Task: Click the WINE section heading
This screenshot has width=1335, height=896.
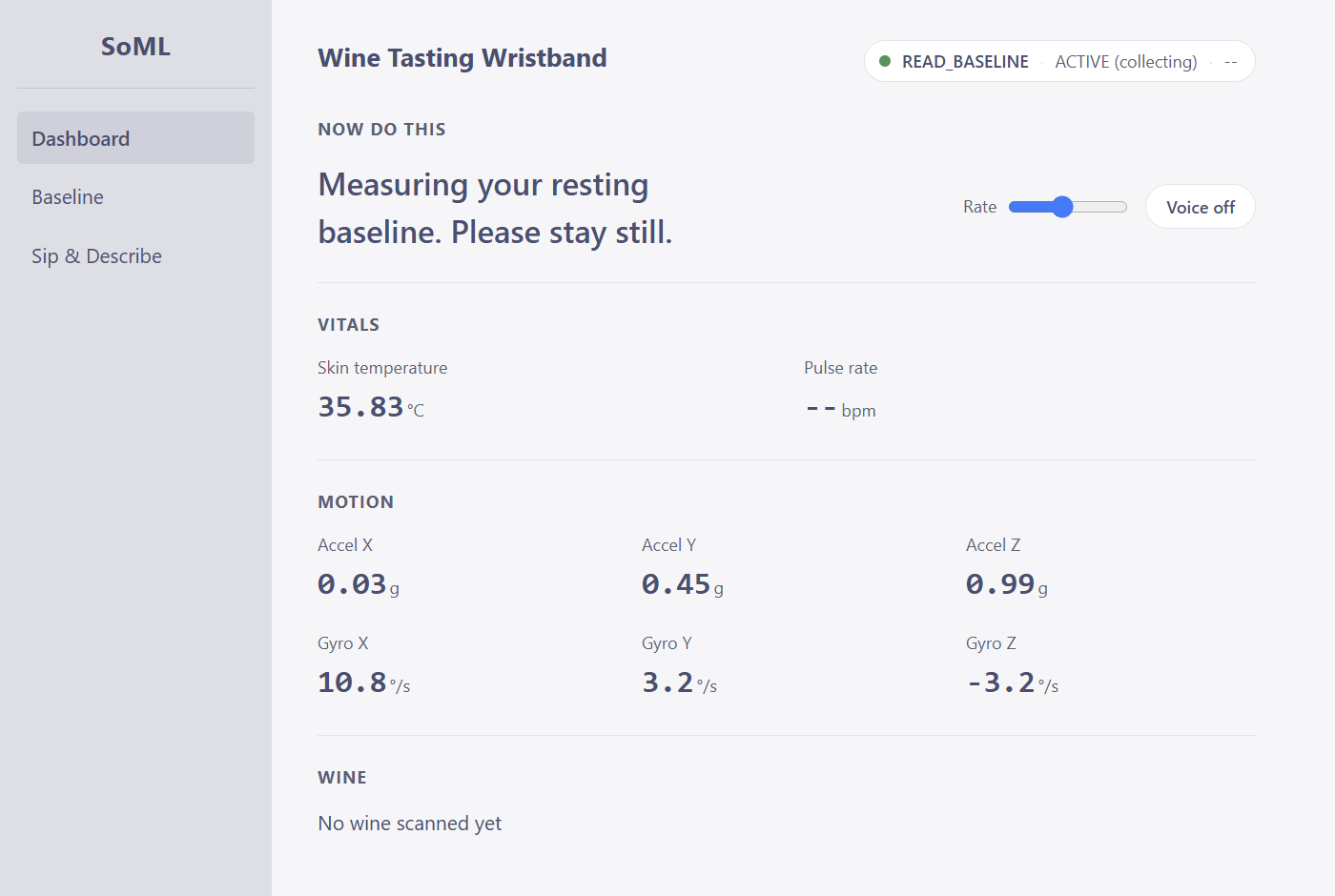Action: click(342, 778)
